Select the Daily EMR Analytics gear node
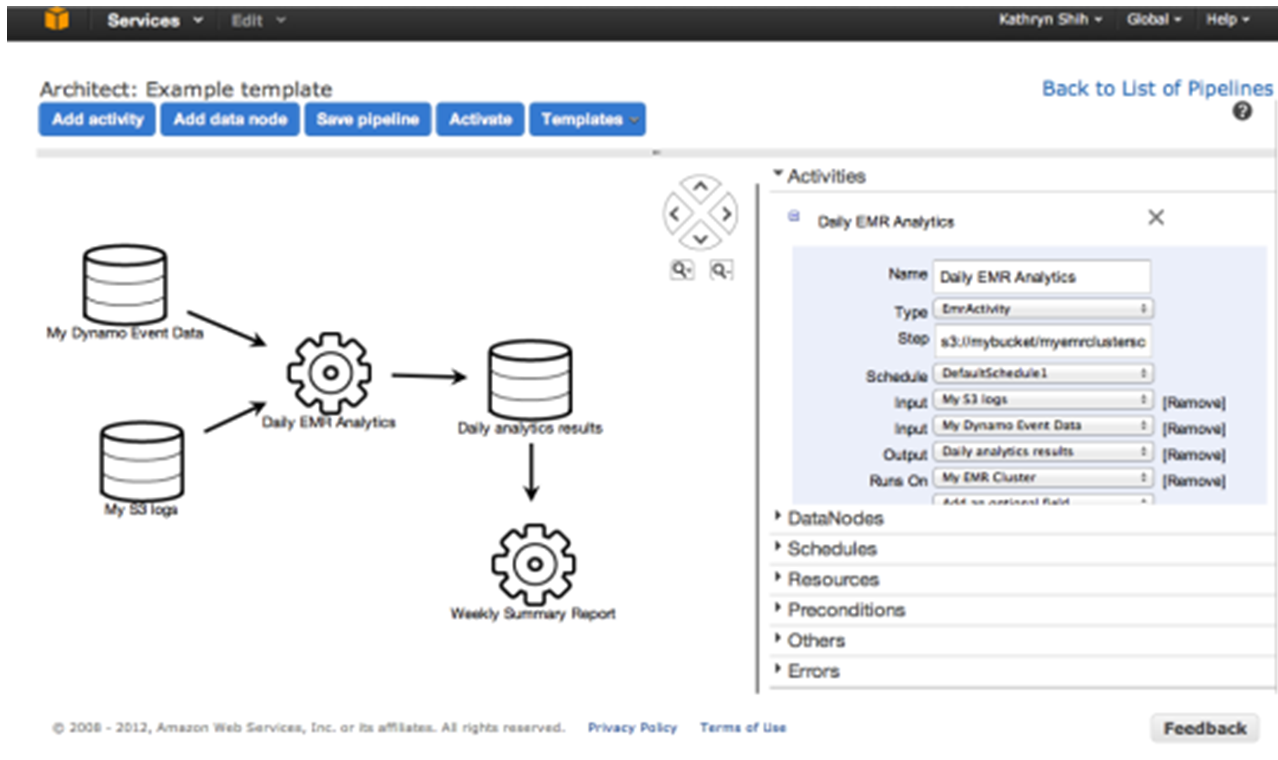1278x760 pixels. pyautogui.click(x=329, y=373)
